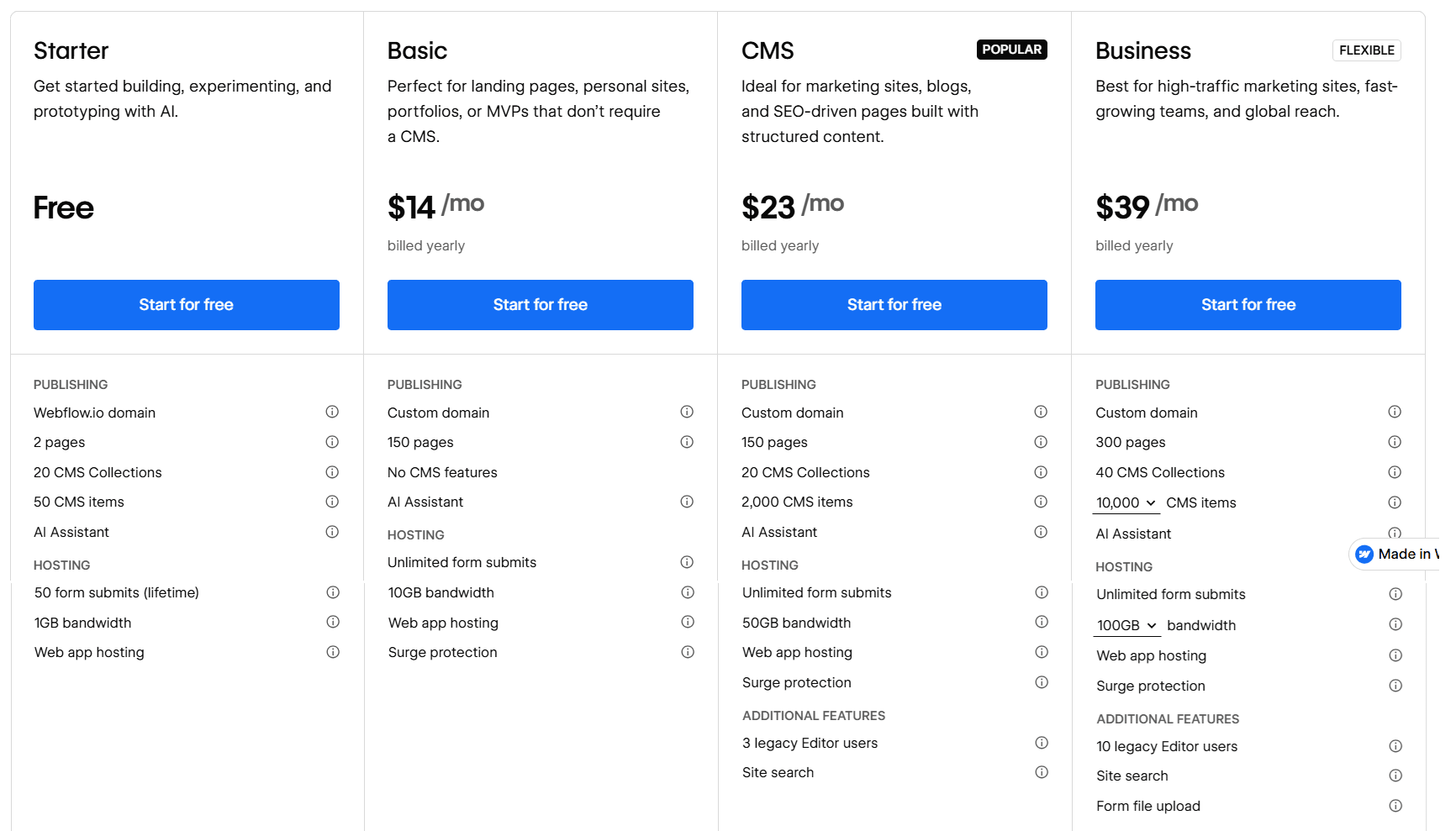Click the info icon beside 2 pages
This screenshot has height=831, width=1456.
(332, 441)
